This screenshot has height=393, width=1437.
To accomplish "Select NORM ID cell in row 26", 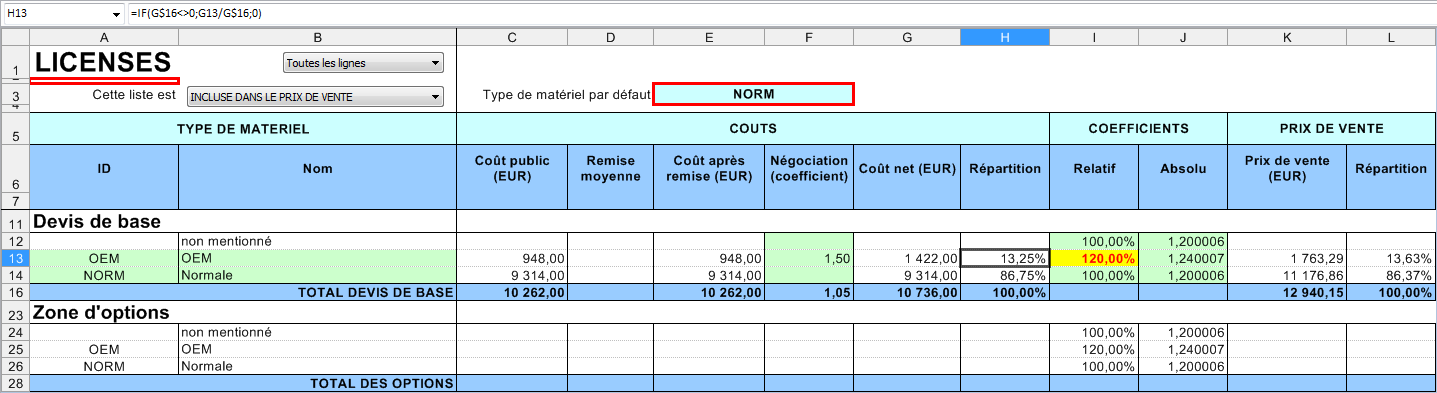I will tap(104, 366).
